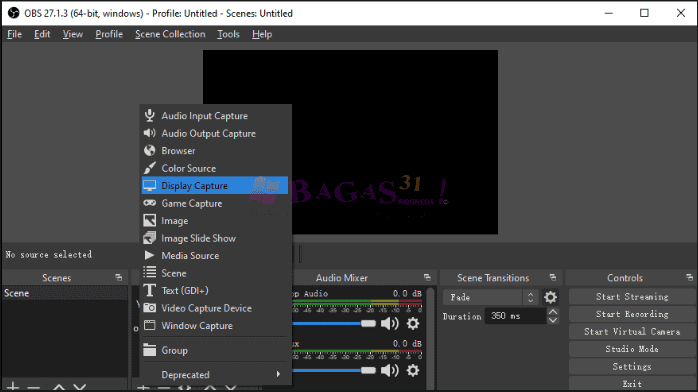This screenshot has width=698, height=392.
Task: Click Start Virtual Camera button
Action: click(x=632, y=331)
